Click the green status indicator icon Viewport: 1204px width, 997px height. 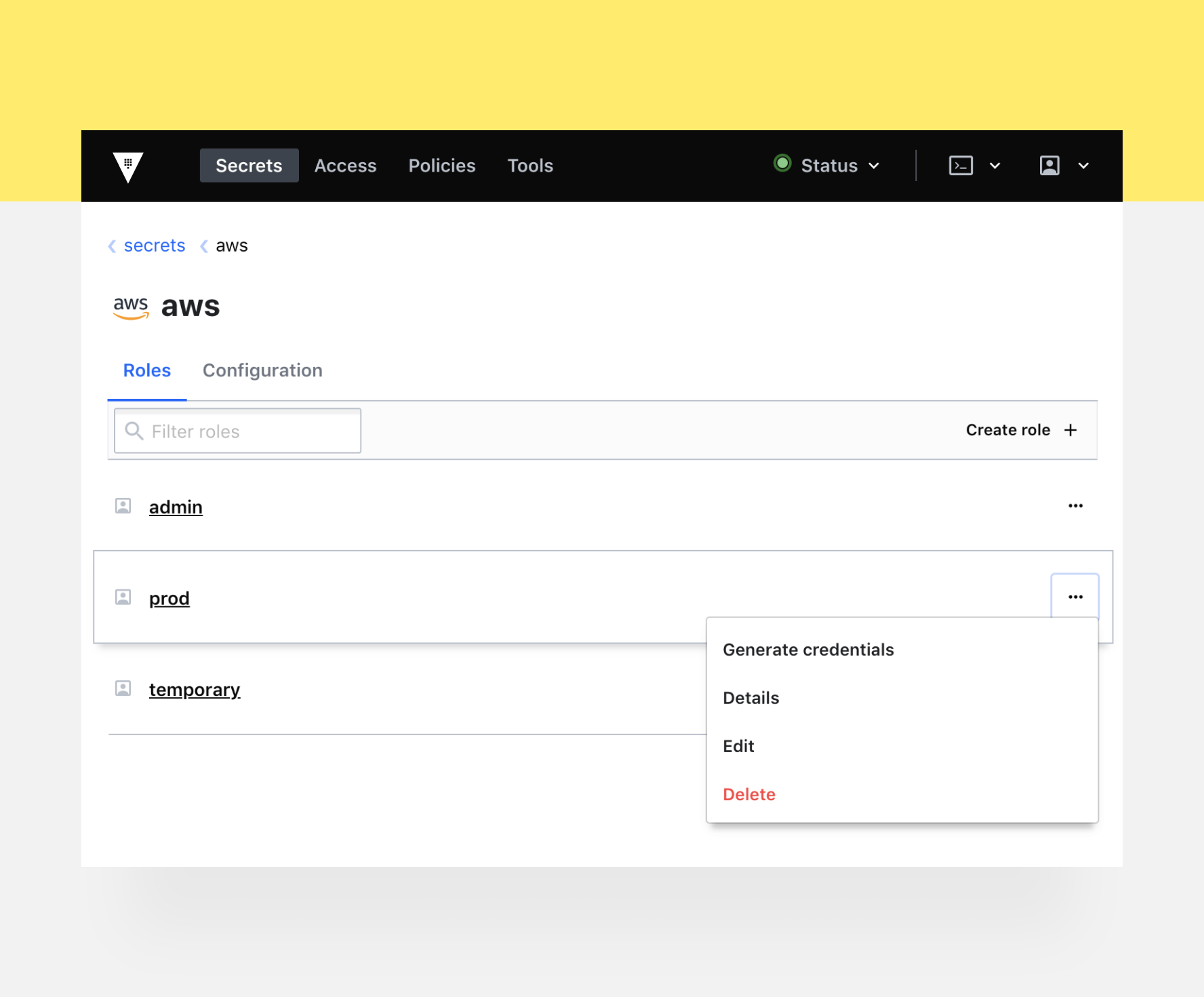[782, 163]
